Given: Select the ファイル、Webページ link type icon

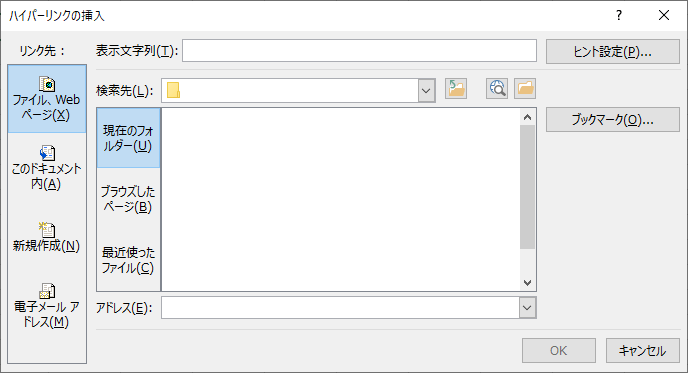Looking at the screenshot, I should [x=47, y=83].
